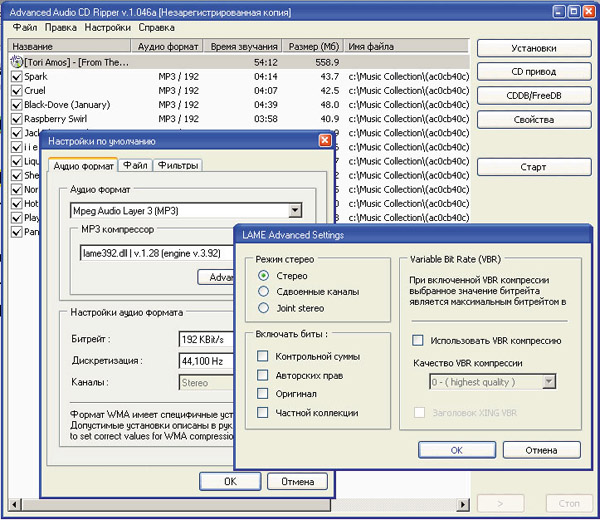Open the Настройки menu
Screen dimensions: 600x520
[108, 28]
